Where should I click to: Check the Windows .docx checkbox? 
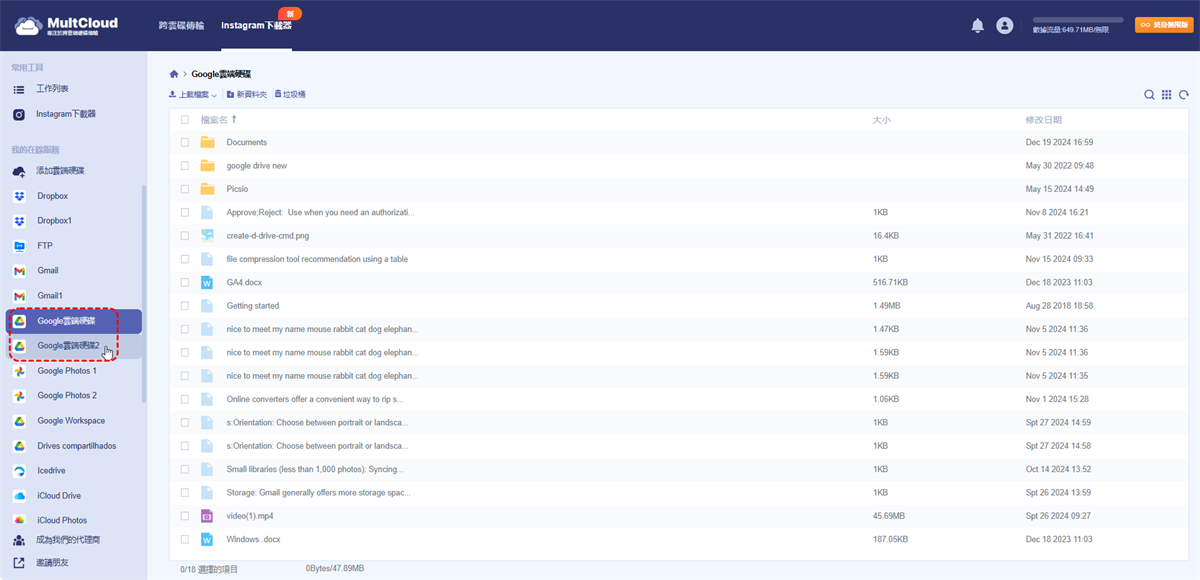click(x=185, y=539)
